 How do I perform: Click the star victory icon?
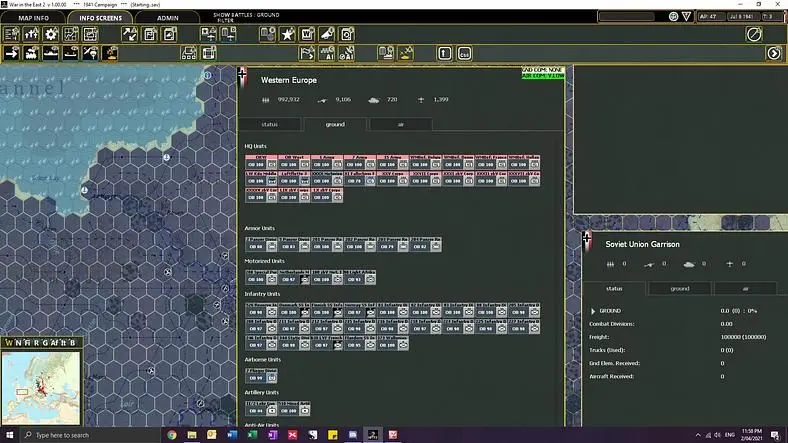pyautogui.click(x=287, y=34)
